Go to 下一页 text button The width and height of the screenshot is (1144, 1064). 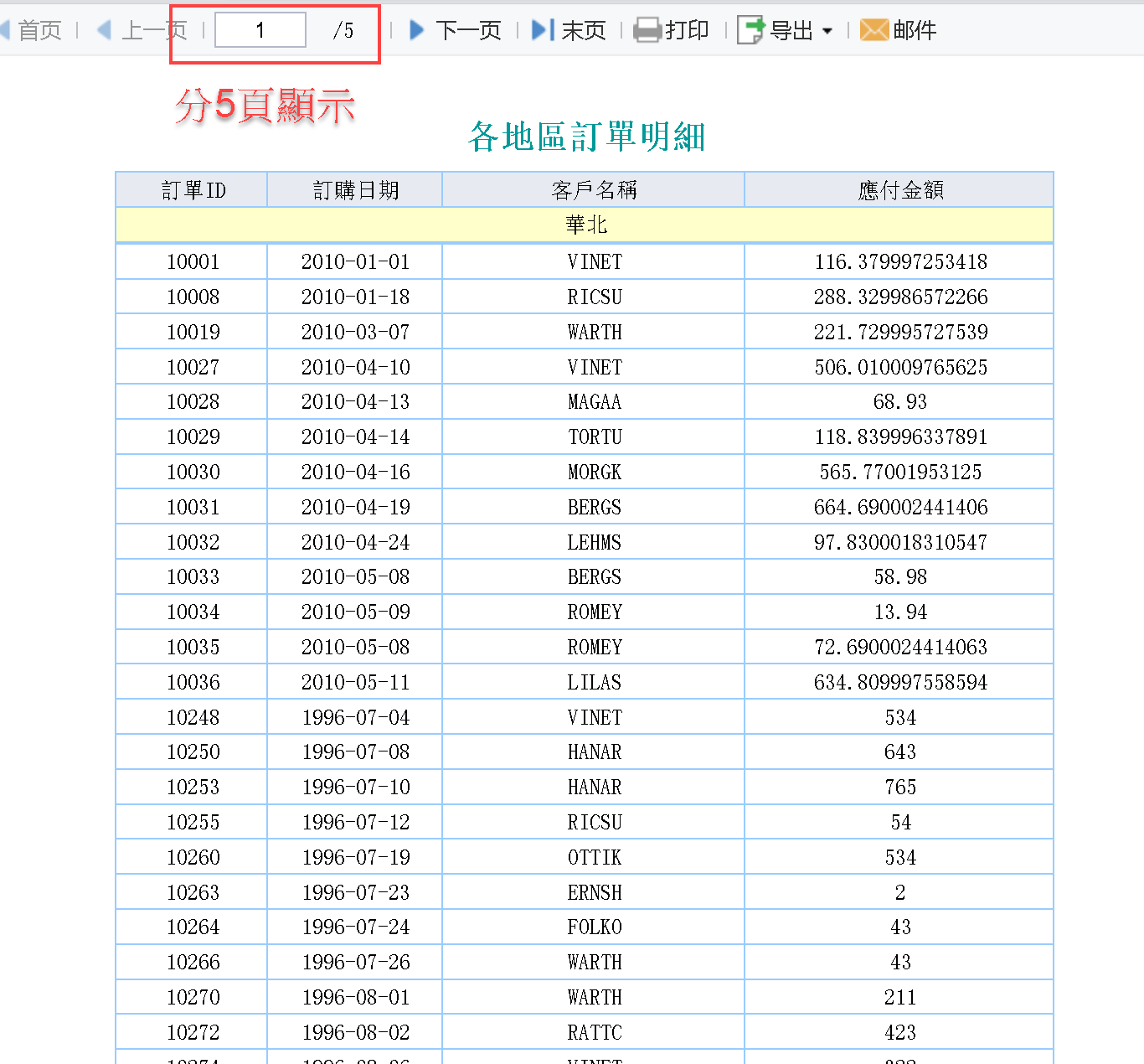coord(468,31)
